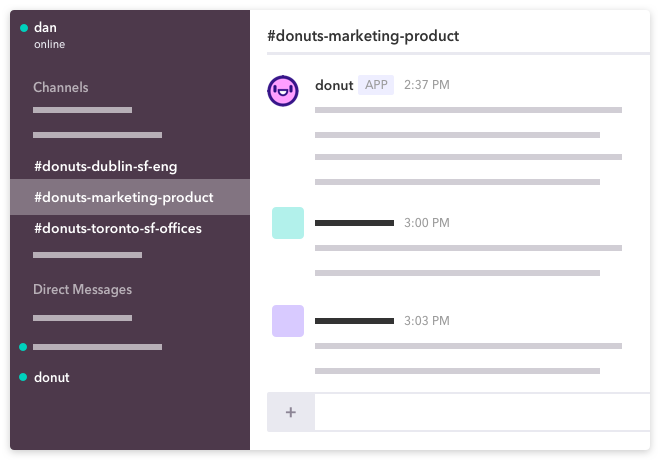Select the #donuts-marketing-product channel in sidebar
Screen dimensions: 660x460
(x=130, y=197)
